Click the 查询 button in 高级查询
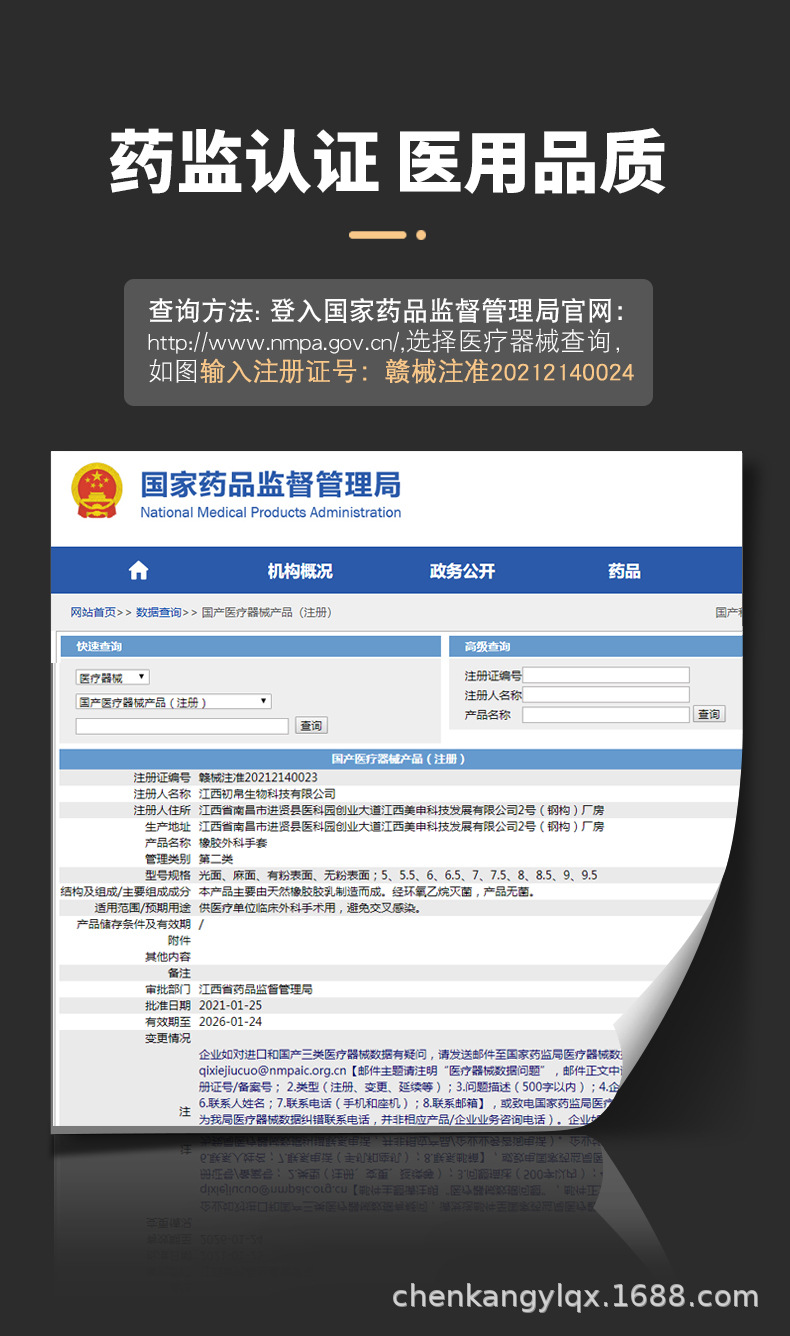The height and width of the screenshot is (1336, 790). coord(709,715)
